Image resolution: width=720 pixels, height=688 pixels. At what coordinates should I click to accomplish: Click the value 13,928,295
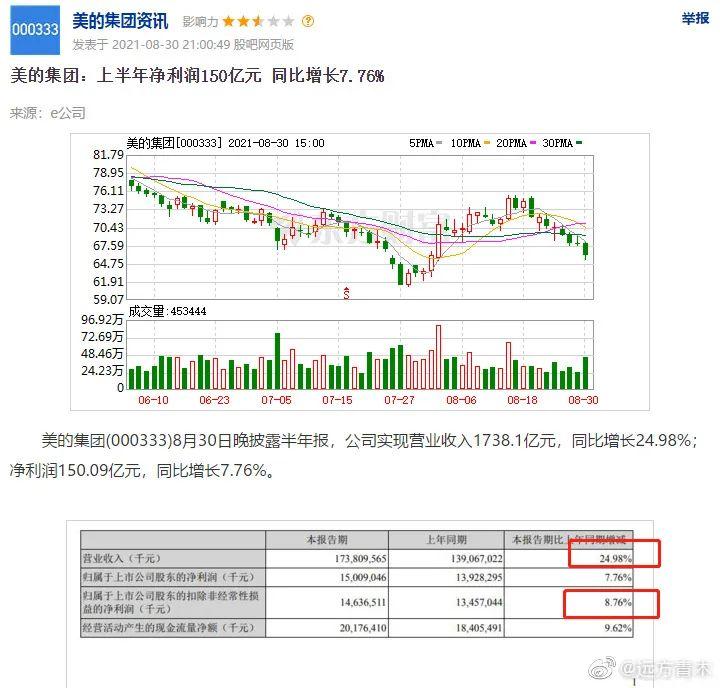(x=479, y=577)
